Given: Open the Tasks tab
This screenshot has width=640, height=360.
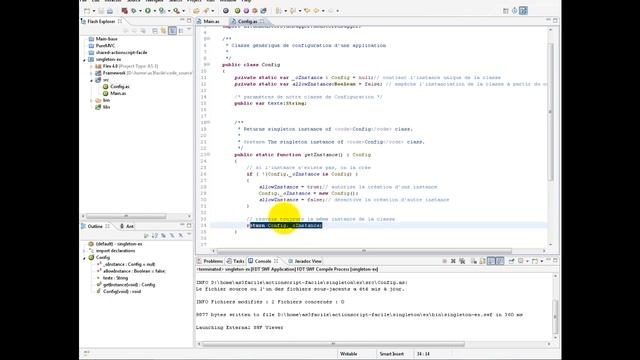Looking at the screenshot, I should (x=236, y=261).
